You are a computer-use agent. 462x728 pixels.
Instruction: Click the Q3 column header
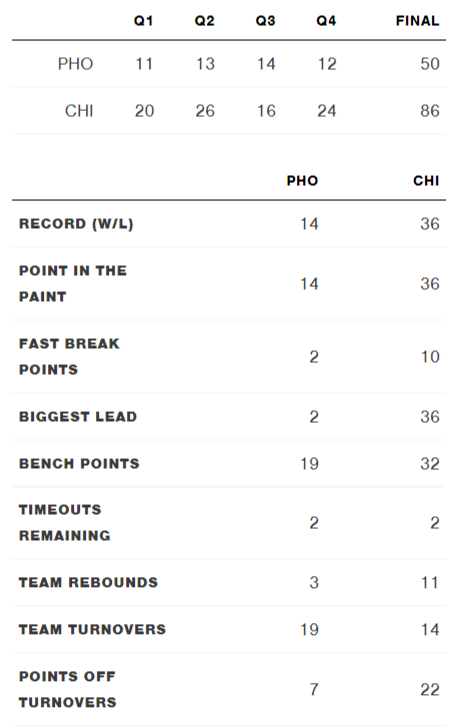pyautogui.click(x=265, y=21)
